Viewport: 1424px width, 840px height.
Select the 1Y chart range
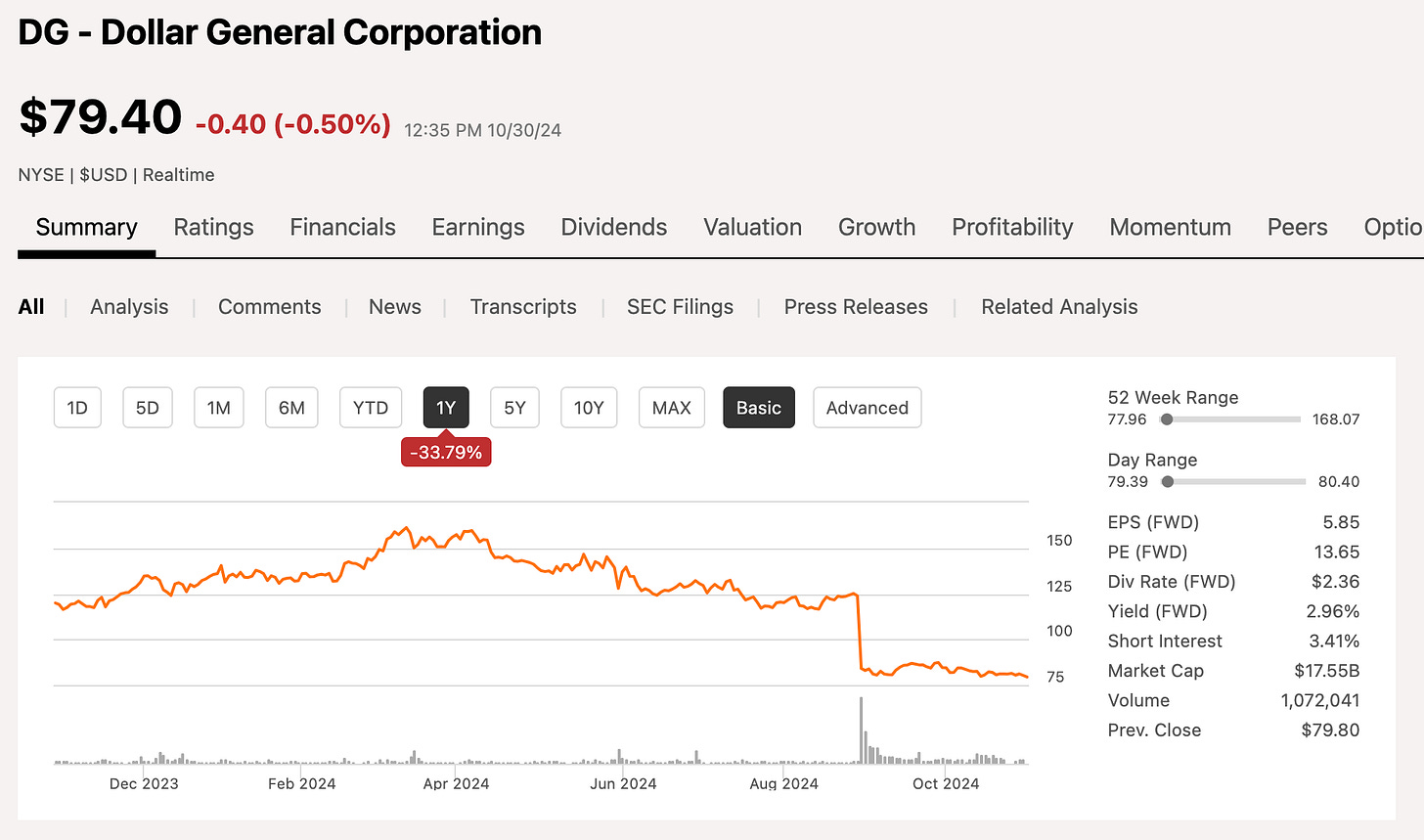(446, 408)
